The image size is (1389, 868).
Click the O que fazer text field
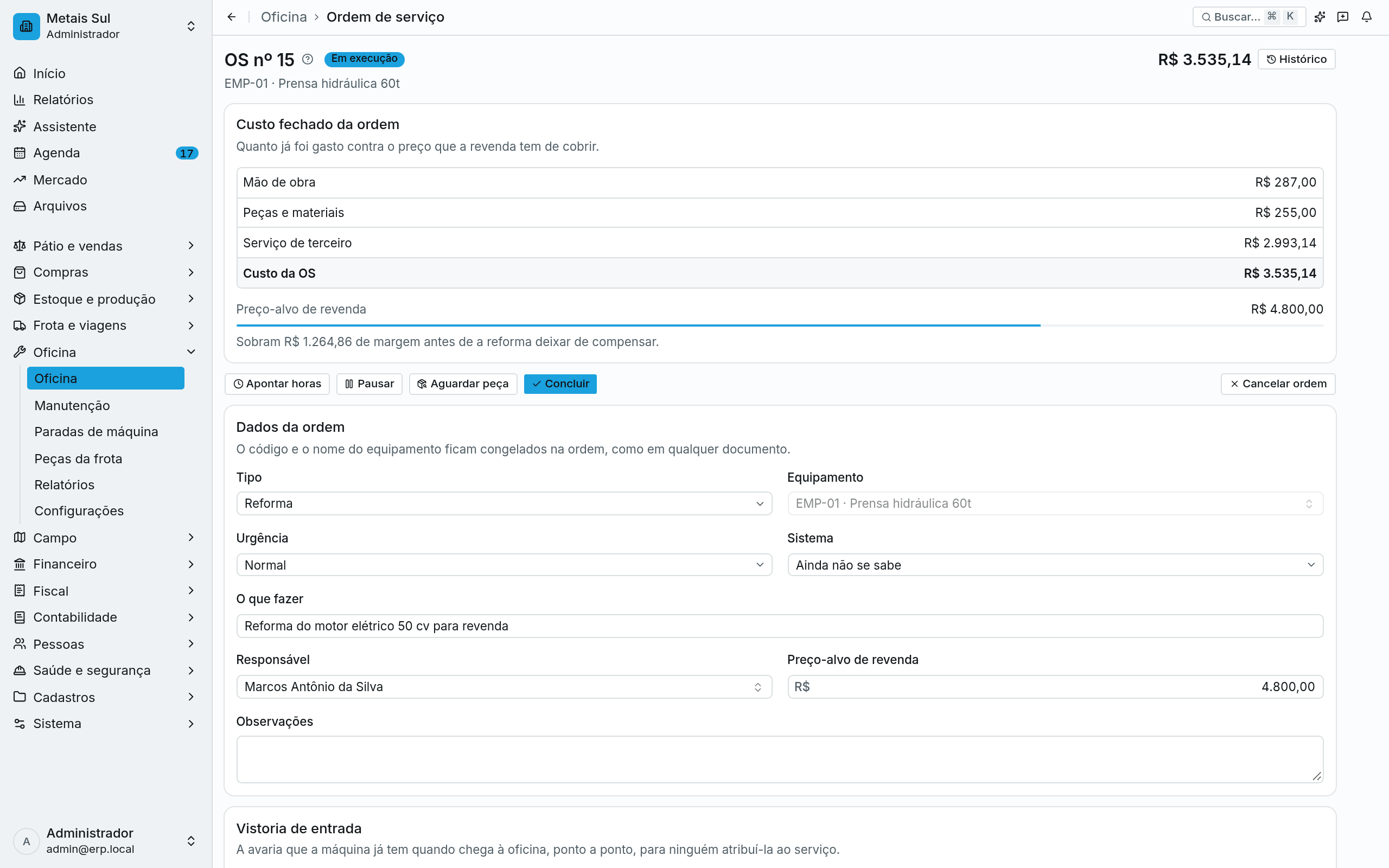(x=780, y=626)
